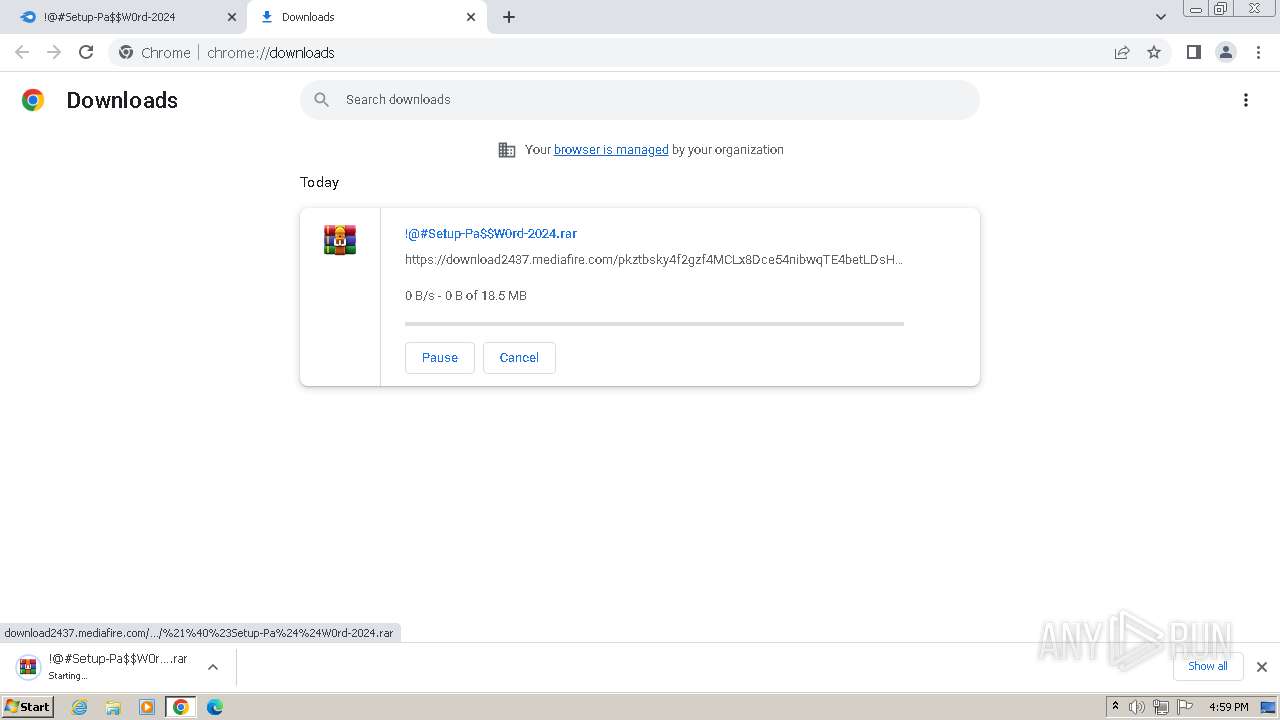Open the profile avatar icon
1280x720 pixels.
point(1226,52)
